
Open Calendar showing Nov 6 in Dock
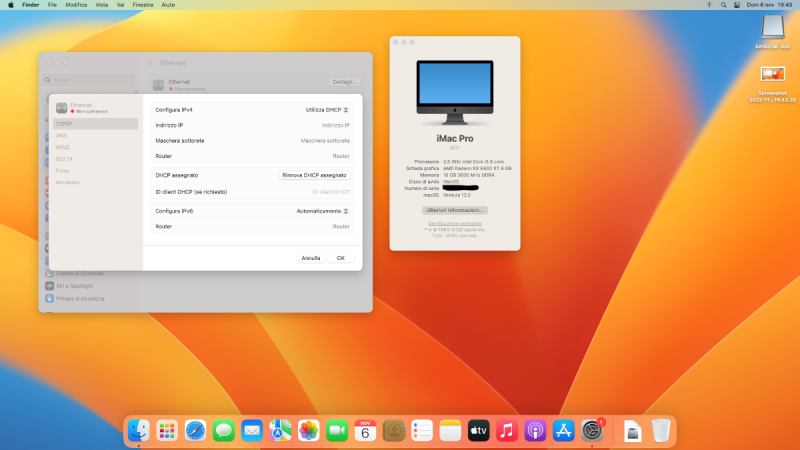pos(365,431)
